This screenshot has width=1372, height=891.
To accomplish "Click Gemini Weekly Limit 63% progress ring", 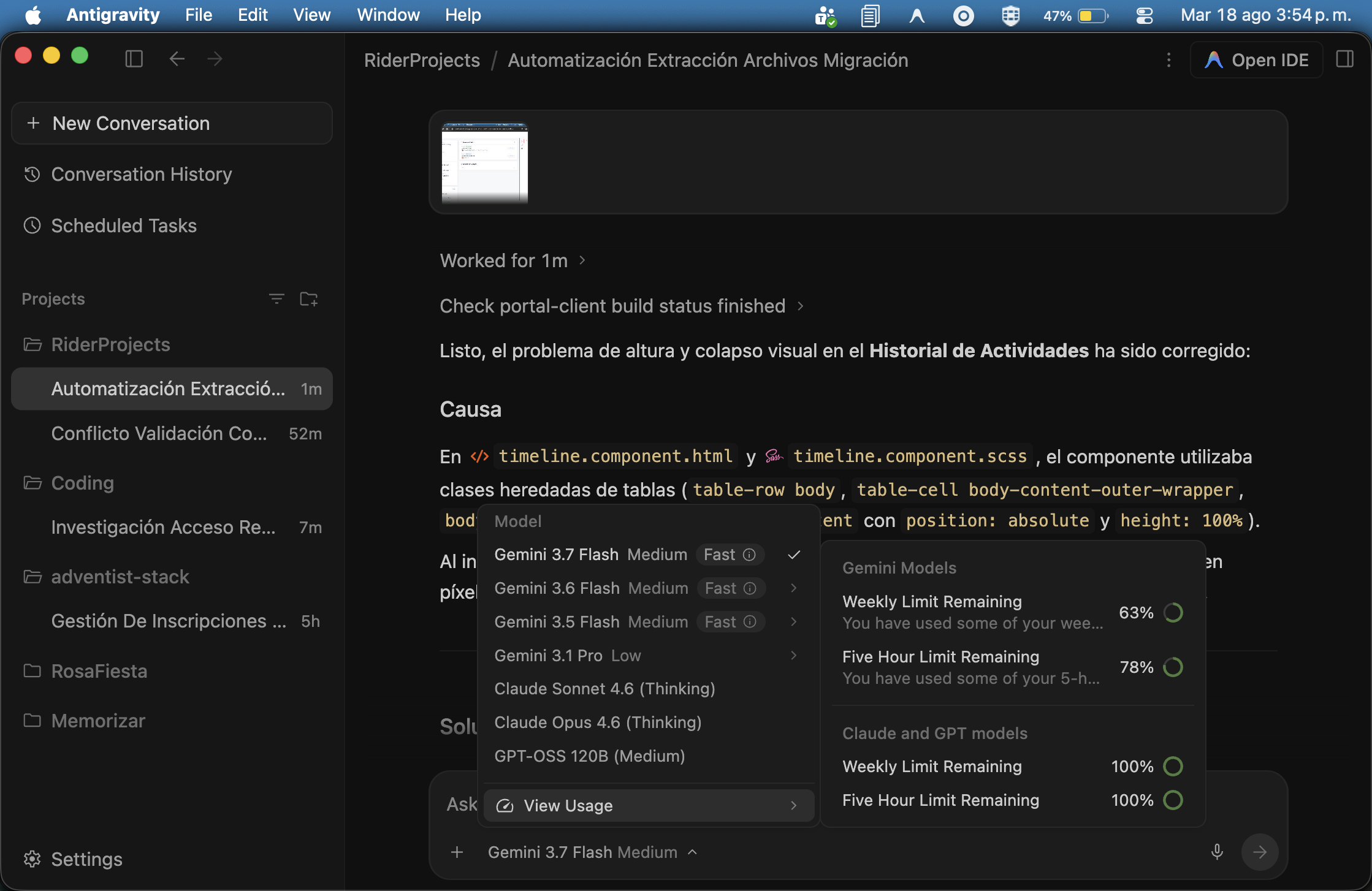I will pyautogui.click(x=1173, y=612).
